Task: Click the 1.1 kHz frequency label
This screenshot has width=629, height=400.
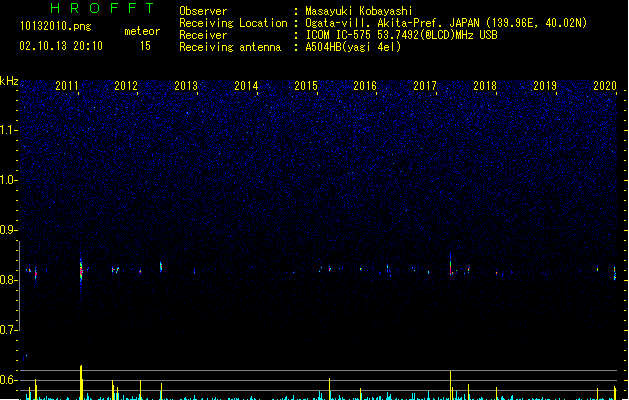Action: tap(8, 130)
